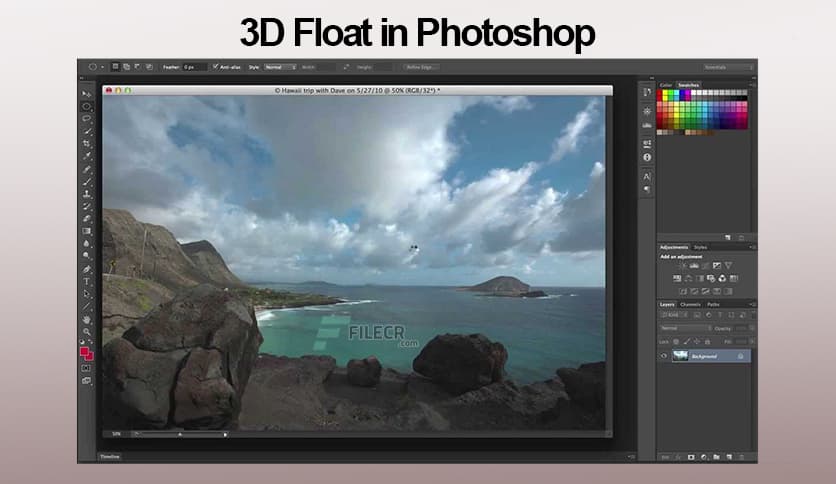The width and height of the screenshot is (836, 484).
Task: Switch to the Color tab
Action: [666, 85]
